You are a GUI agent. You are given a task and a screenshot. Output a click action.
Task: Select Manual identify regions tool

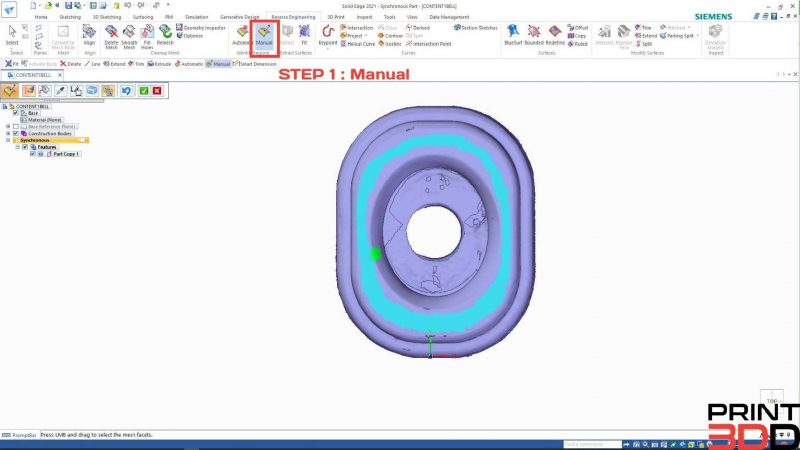coord(264,35)
